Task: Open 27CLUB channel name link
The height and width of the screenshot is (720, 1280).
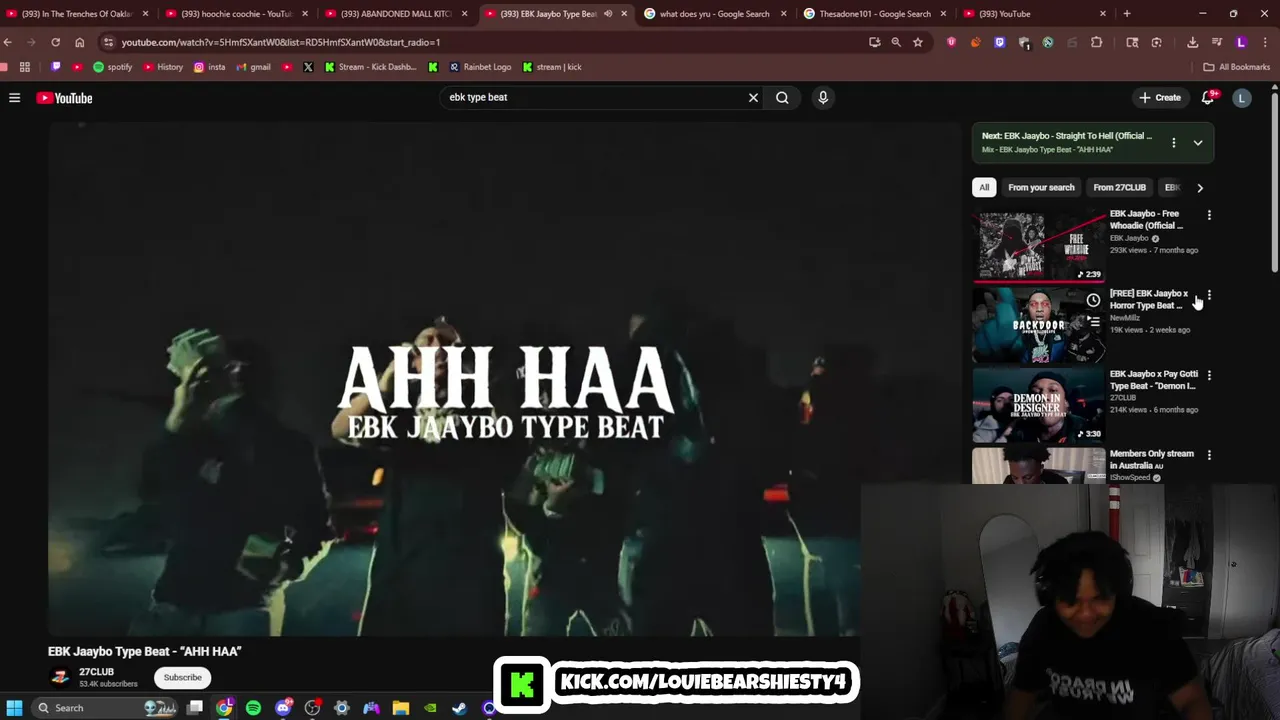Action: tap(96, 672)
